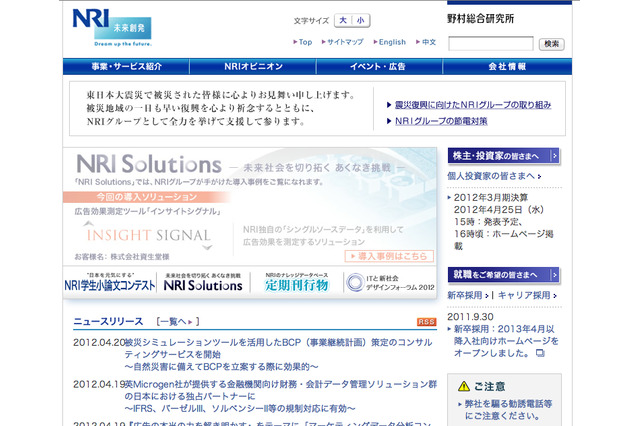Image resolution: width=640 pixels, height=426 pixels.
Task: Set font size to small (小)
Action: (360, 20)
